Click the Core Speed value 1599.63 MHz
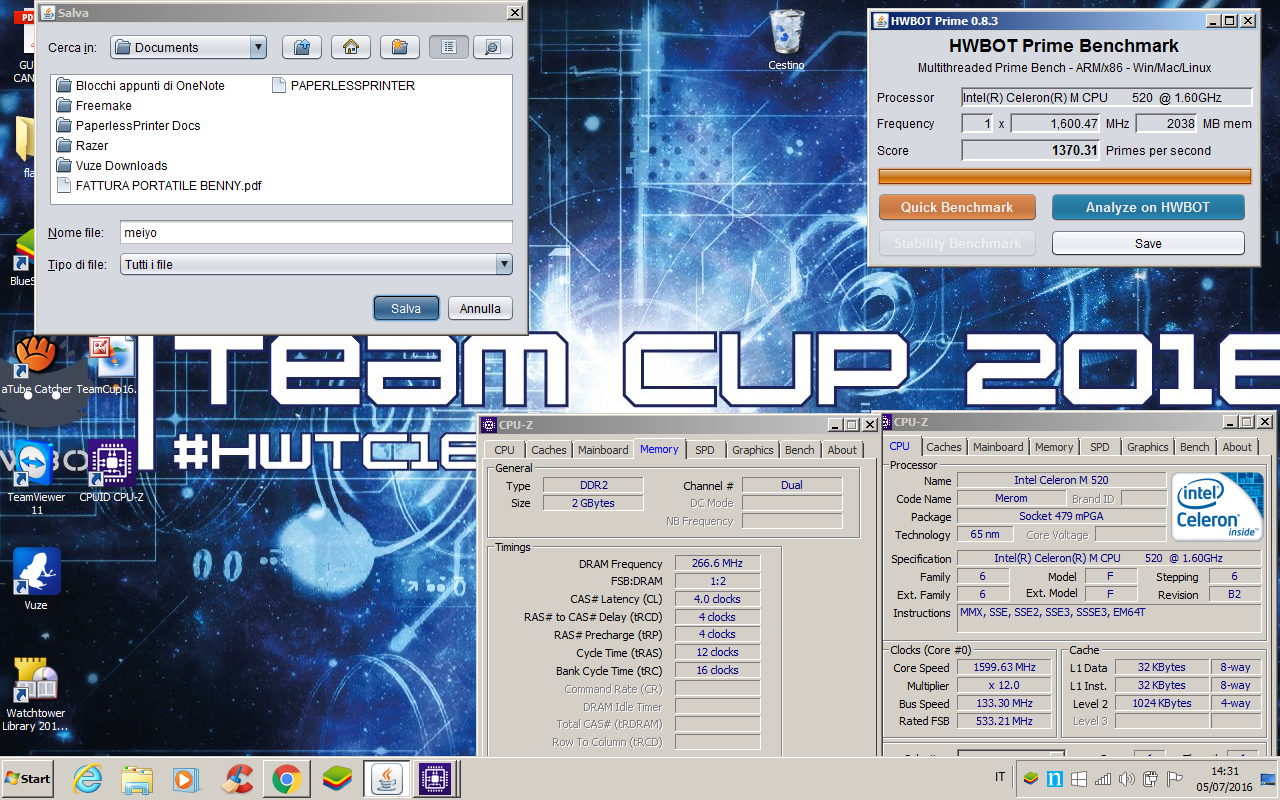The height and width of the screenshot is (800, 1280). click(x=1004, y=667)
